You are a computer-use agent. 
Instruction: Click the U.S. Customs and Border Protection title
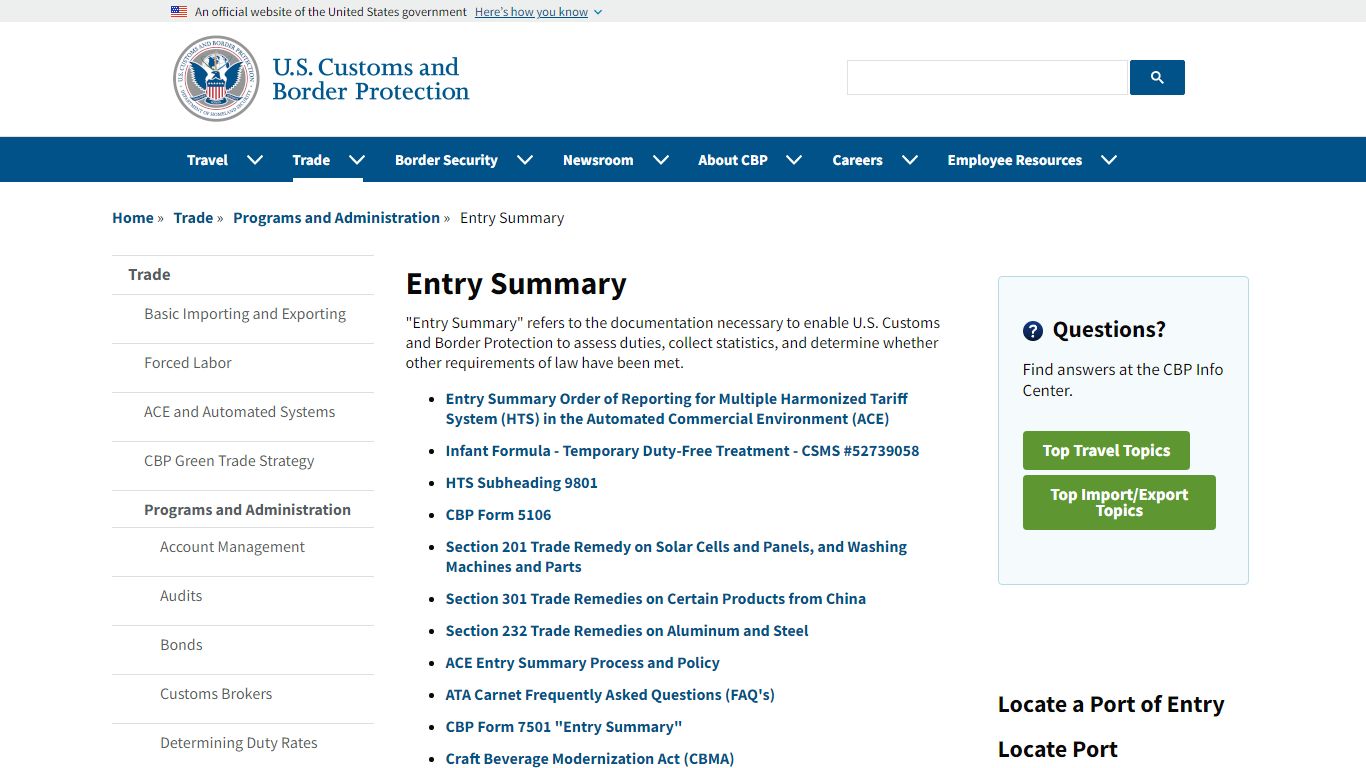[370, 79]
